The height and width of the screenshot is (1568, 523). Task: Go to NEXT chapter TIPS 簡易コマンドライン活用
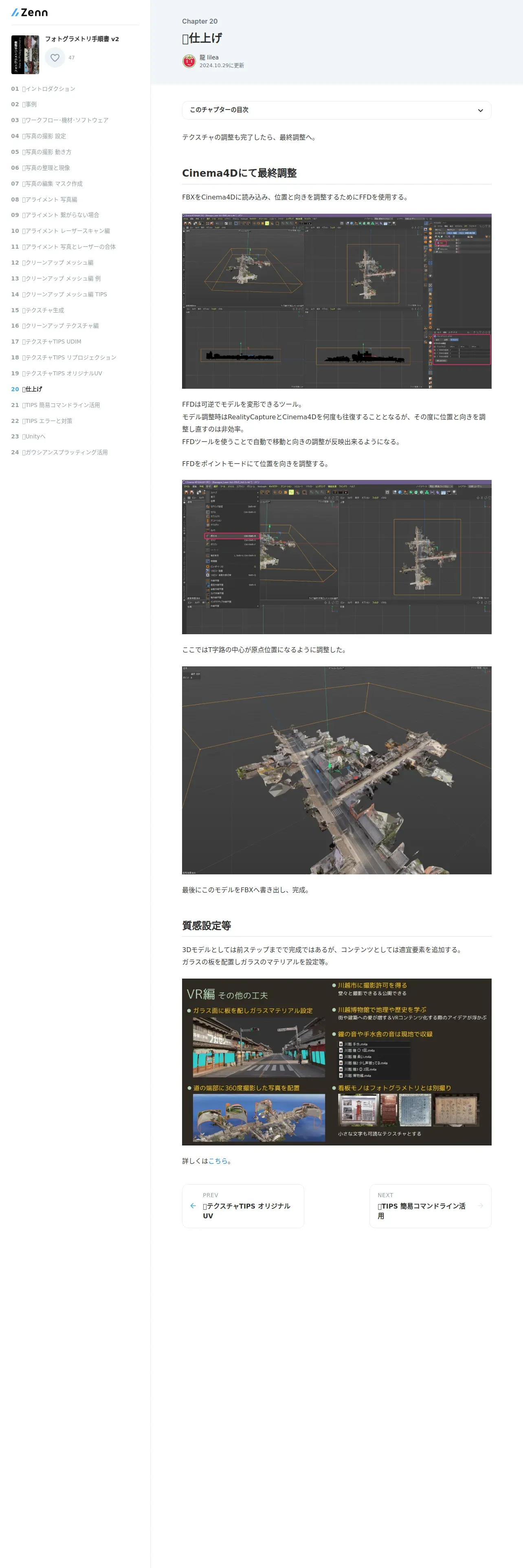click(x=431, y=1206)
